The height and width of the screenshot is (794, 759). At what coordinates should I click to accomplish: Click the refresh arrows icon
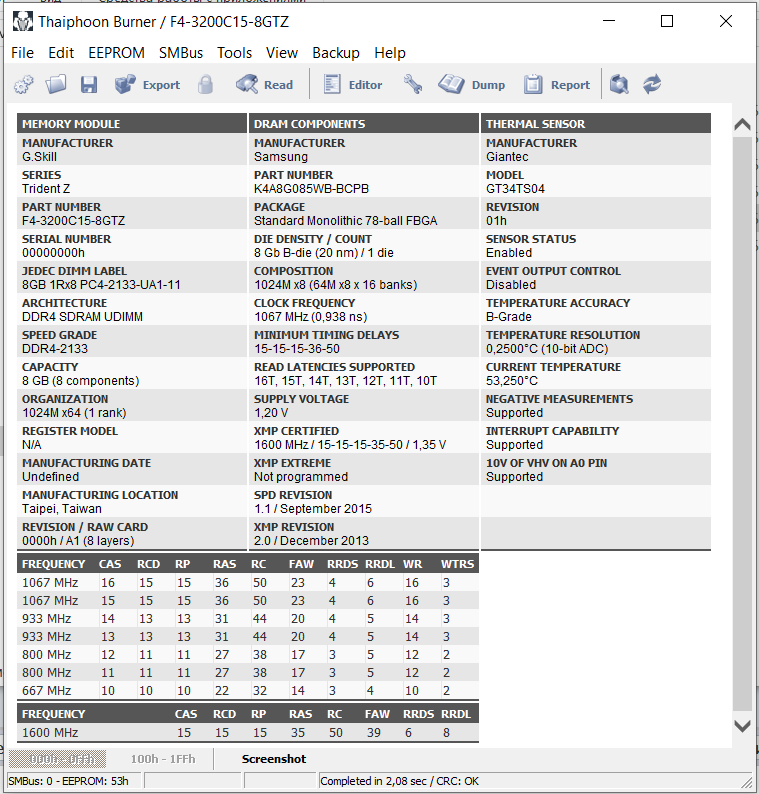pyautogui.click(x=652, y=85)
